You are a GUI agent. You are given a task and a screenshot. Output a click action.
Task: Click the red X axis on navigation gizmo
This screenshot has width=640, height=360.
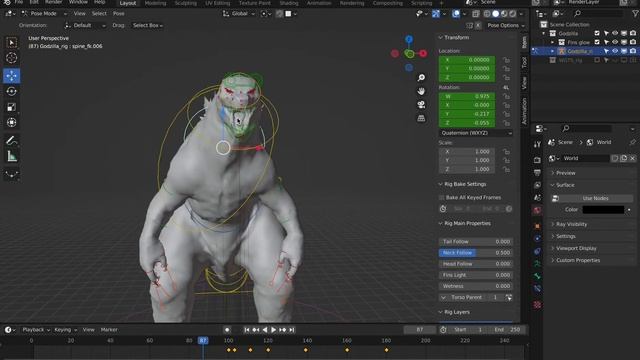pos(423,53)
